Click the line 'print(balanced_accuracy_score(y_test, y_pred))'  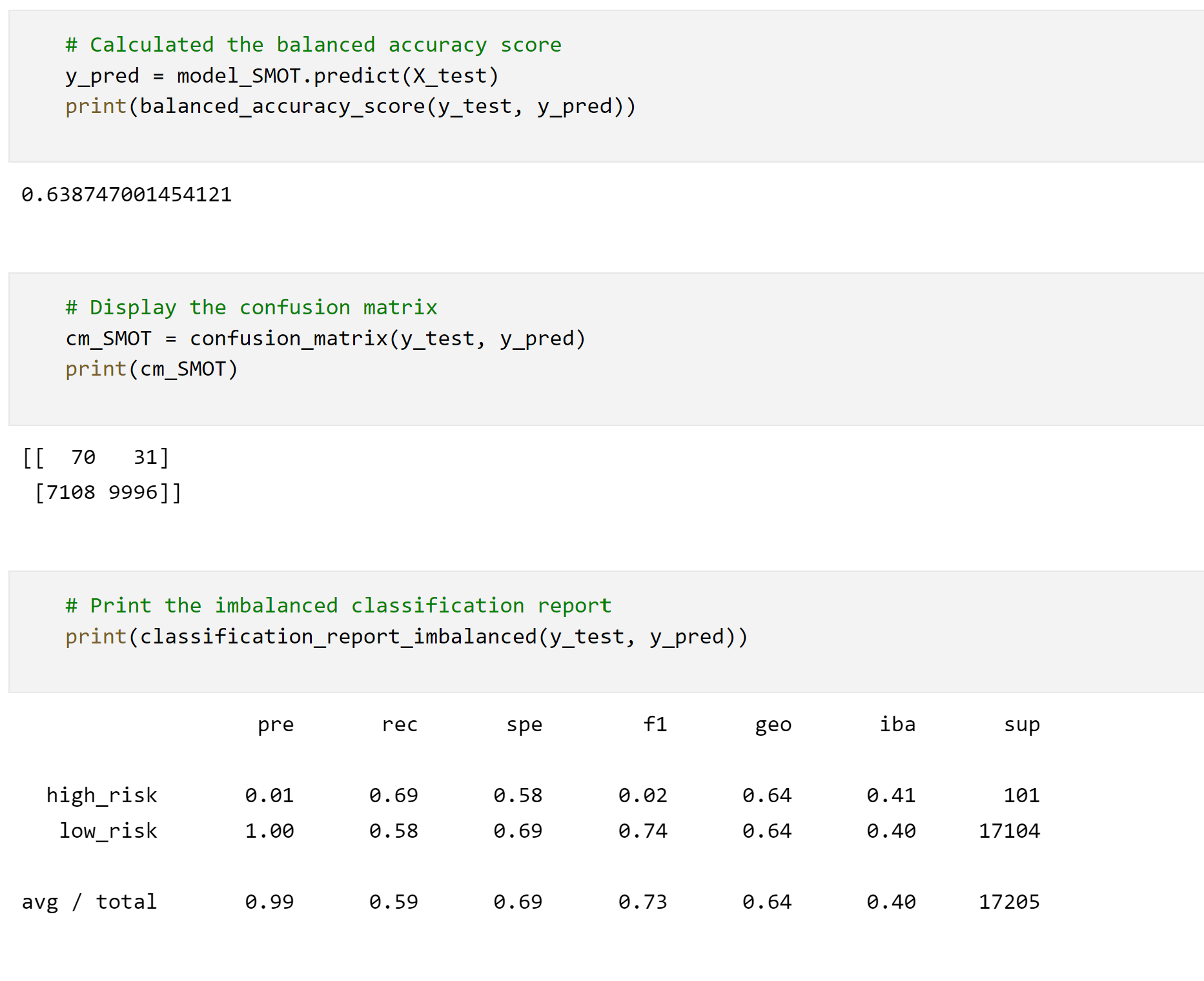(351, 106)
